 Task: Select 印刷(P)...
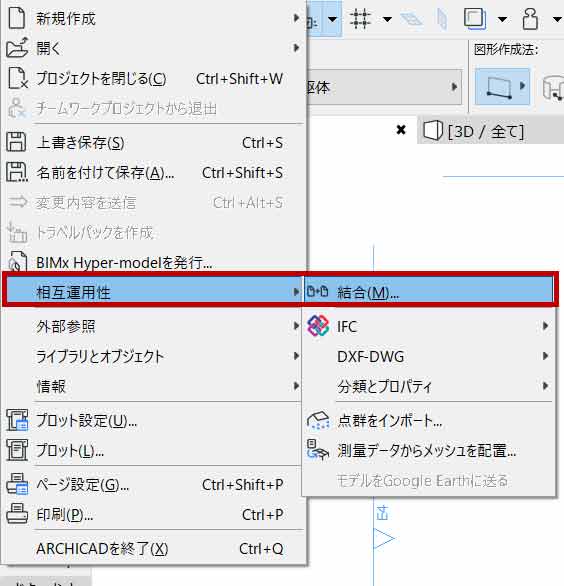153,515
